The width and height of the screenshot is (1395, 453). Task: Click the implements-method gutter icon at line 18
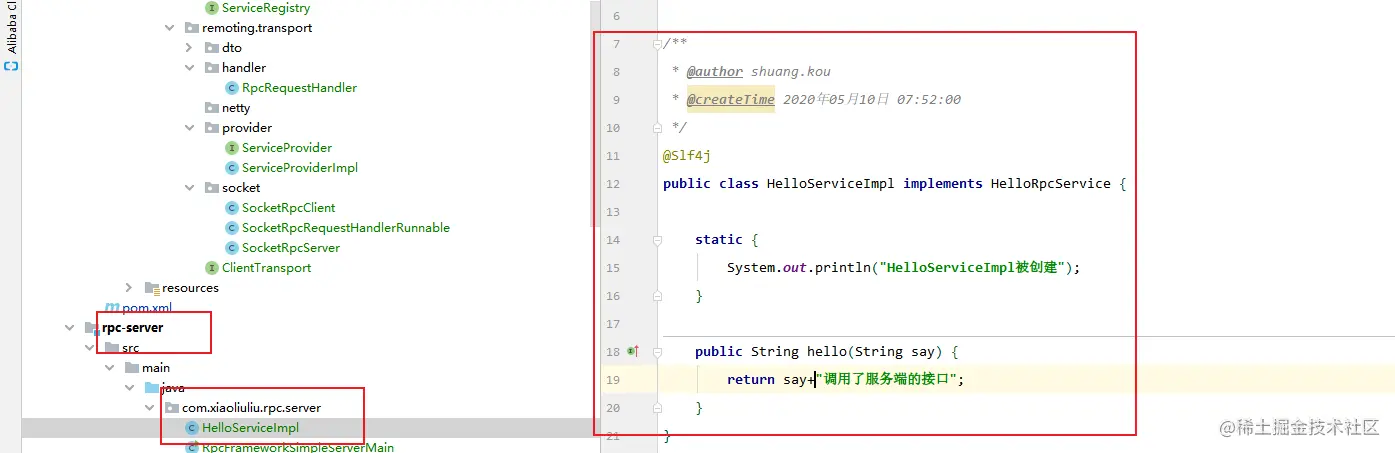pyautogui.click(x=632, y=351)
